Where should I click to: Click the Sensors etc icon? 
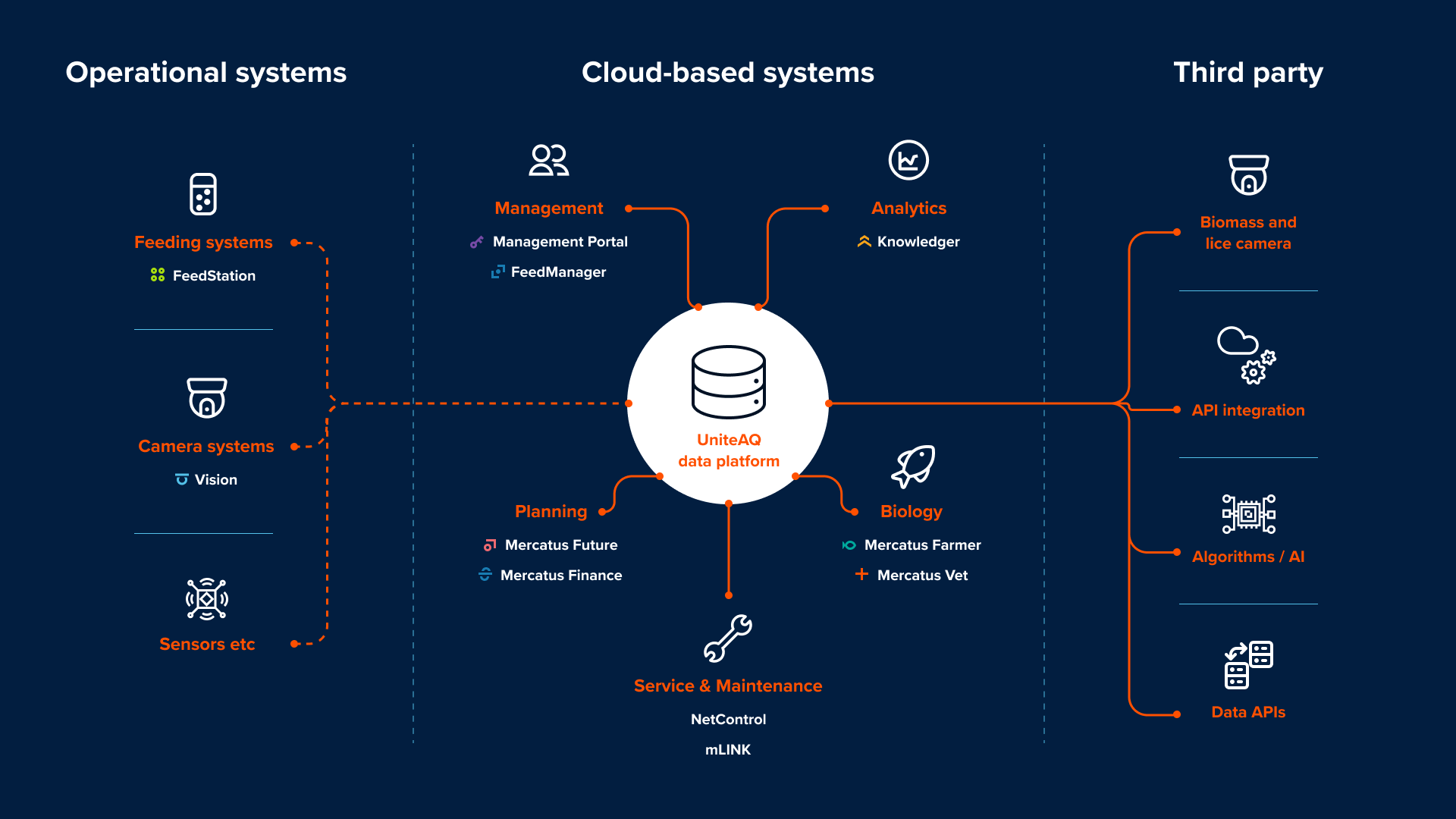206,599
